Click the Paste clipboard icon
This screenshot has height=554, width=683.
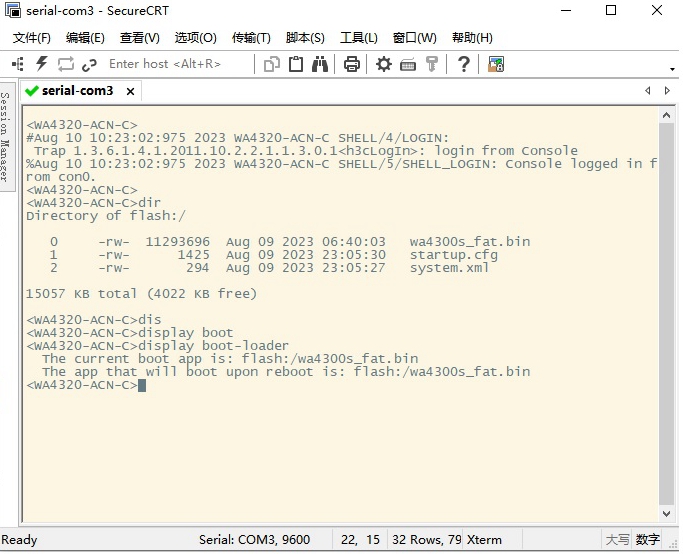(x=296, y=64)
